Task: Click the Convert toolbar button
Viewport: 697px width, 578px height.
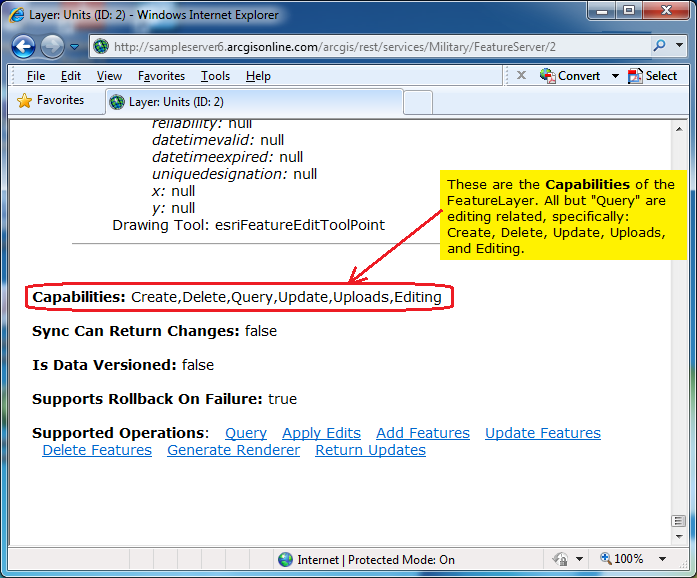Action: tap(570, 76)
